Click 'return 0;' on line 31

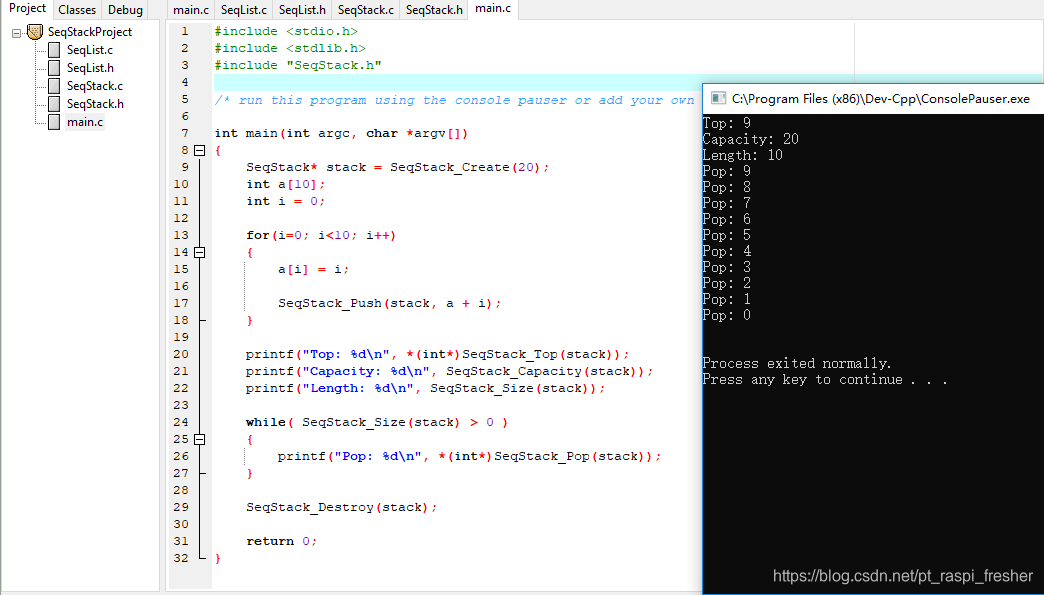pos(282,541)
